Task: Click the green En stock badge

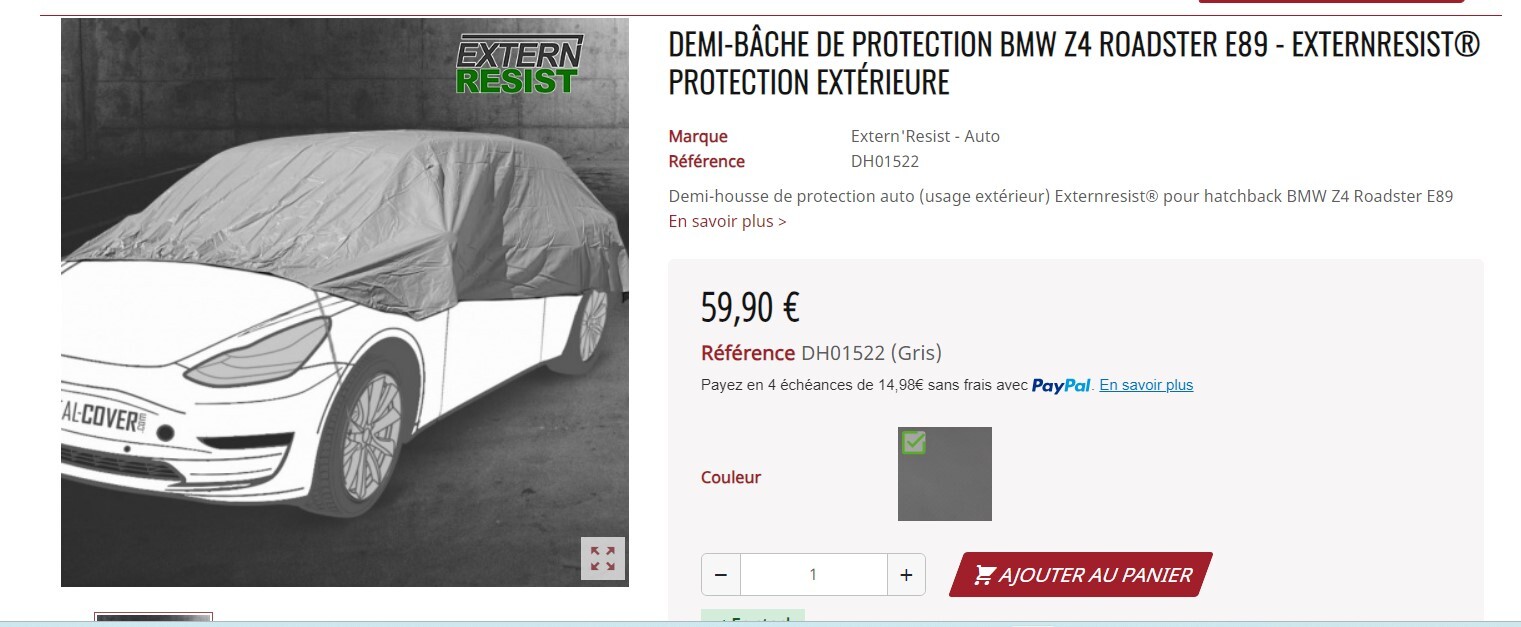Action: pyautogui.click(x=753, y=618)
